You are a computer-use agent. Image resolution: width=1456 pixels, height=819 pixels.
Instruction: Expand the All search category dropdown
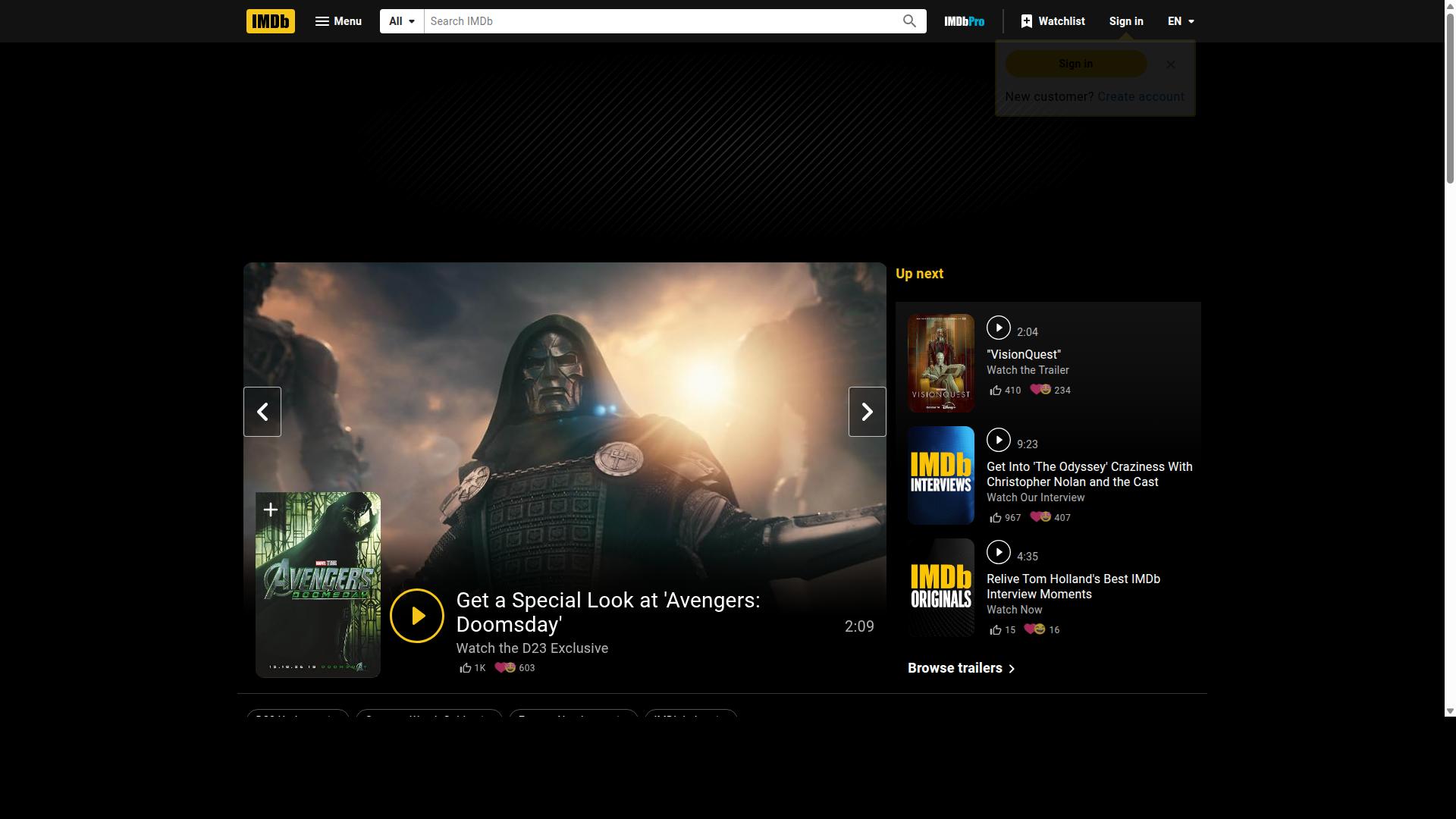pyautogui.click(x=402, y=21)
